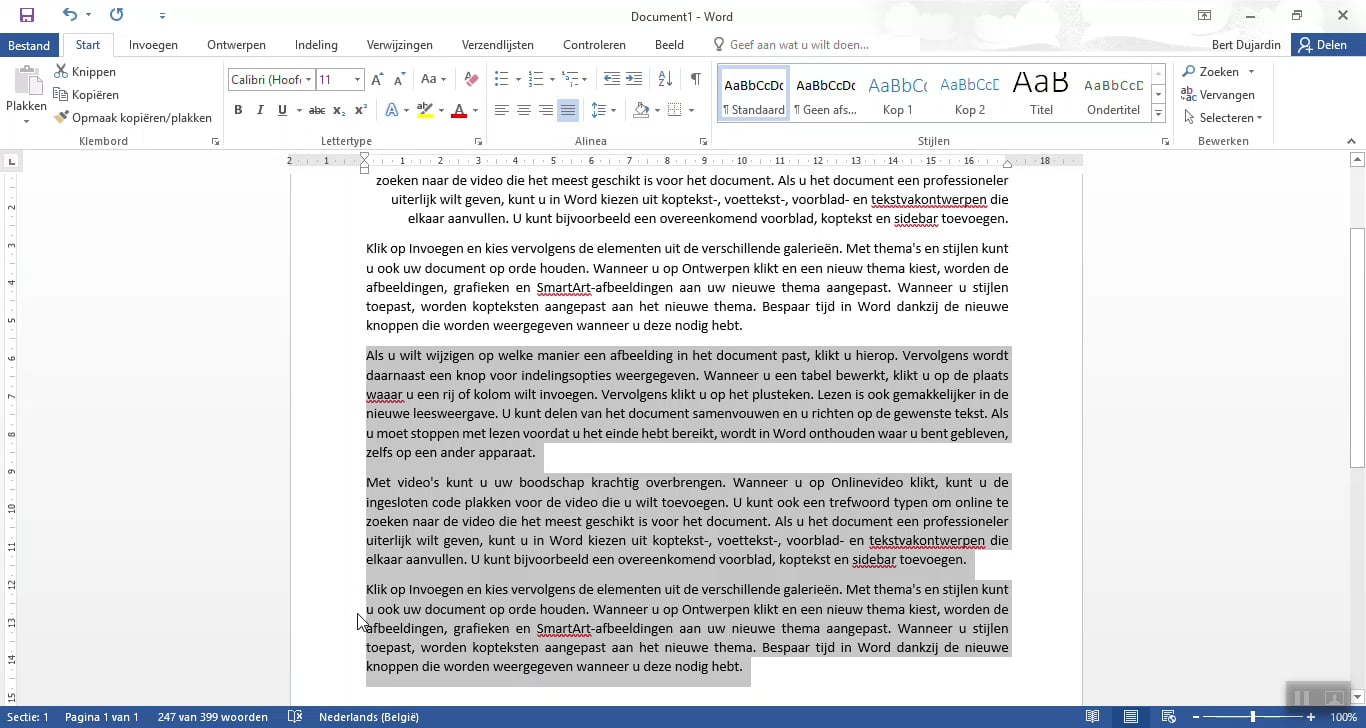The height and width of the screenshot is (728, 1366).
Task: Switch to the Verwijzingen tab
Action: (x=400, y=45)
